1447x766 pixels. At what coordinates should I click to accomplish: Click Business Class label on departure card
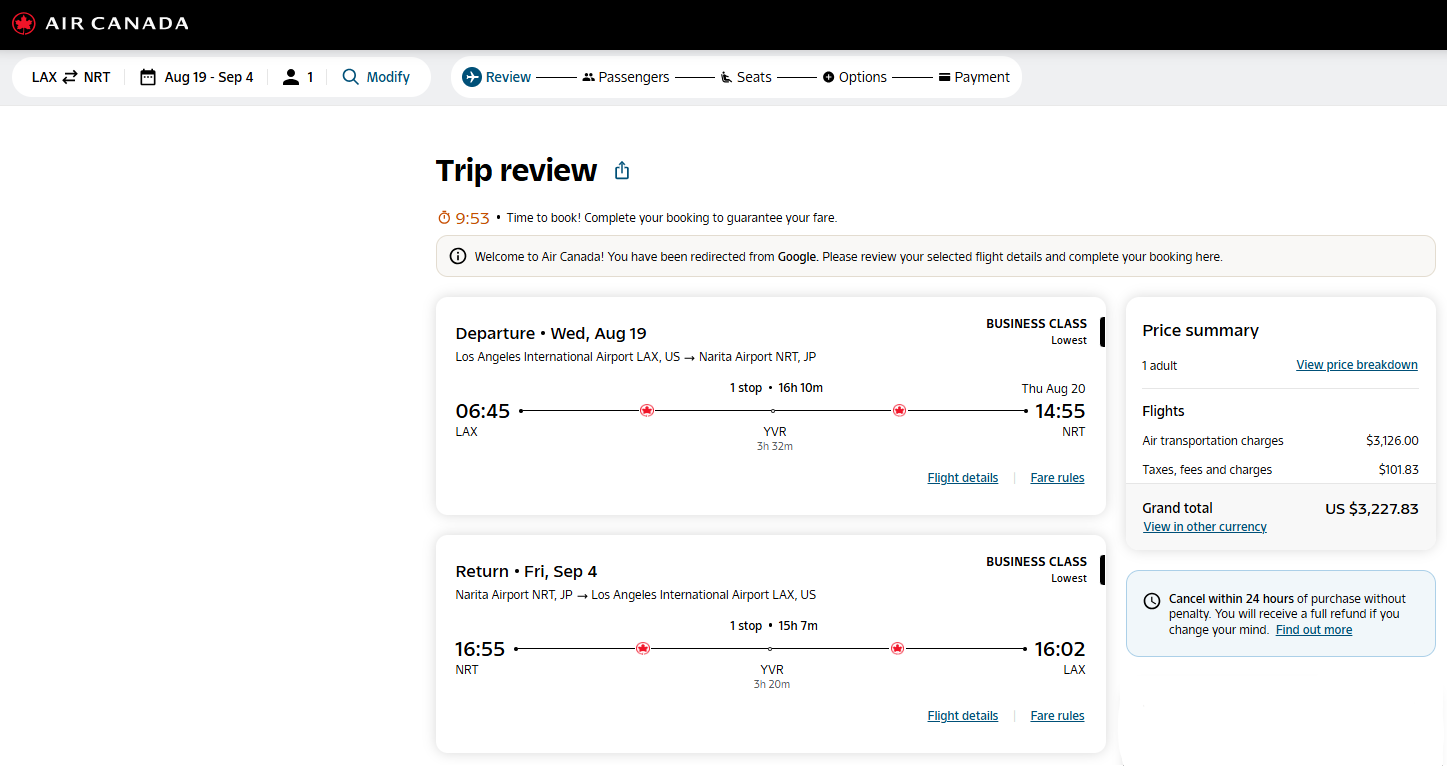(1036, 324)
